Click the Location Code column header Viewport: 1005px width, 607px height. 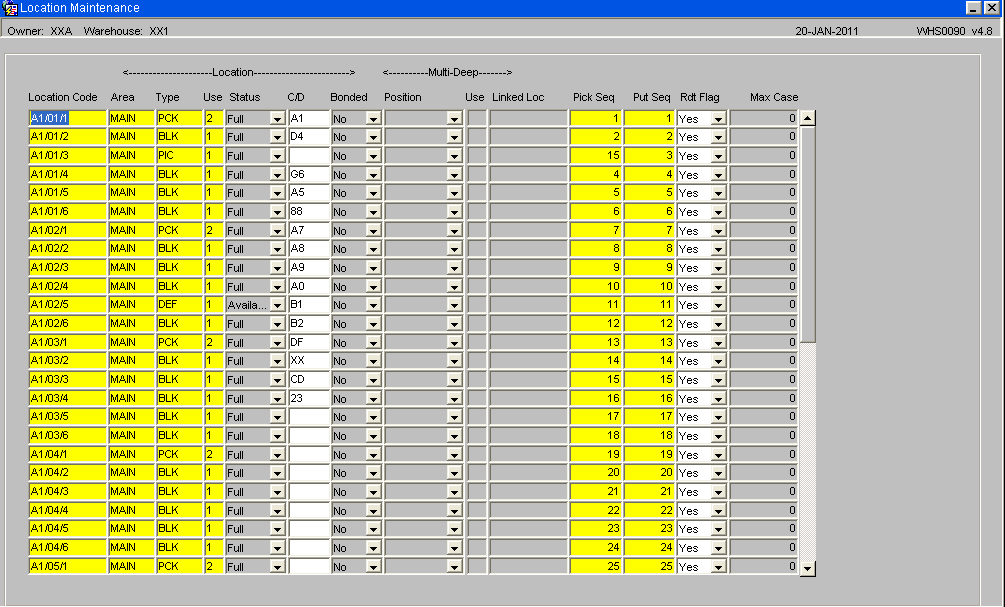pos(63,97)
